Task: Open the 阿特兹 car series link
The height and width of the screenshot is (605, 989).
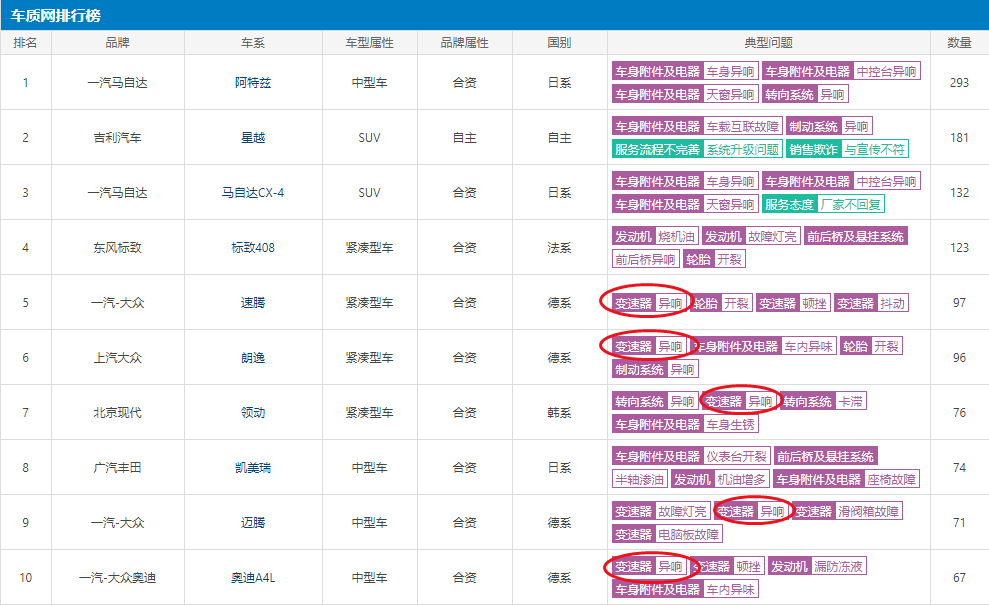Action: [252, 82]
